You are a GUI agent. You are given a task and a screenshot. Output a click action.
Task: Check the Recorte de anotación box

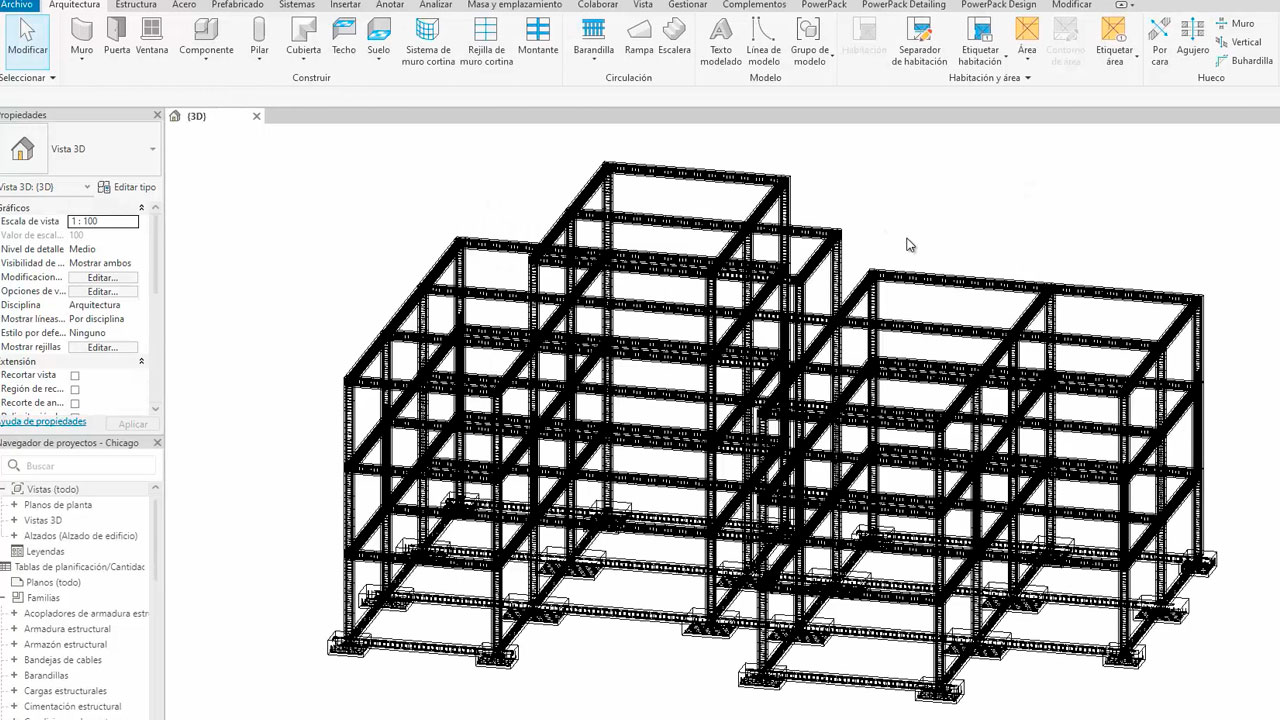pyautogui.click(x=75, y=404)
